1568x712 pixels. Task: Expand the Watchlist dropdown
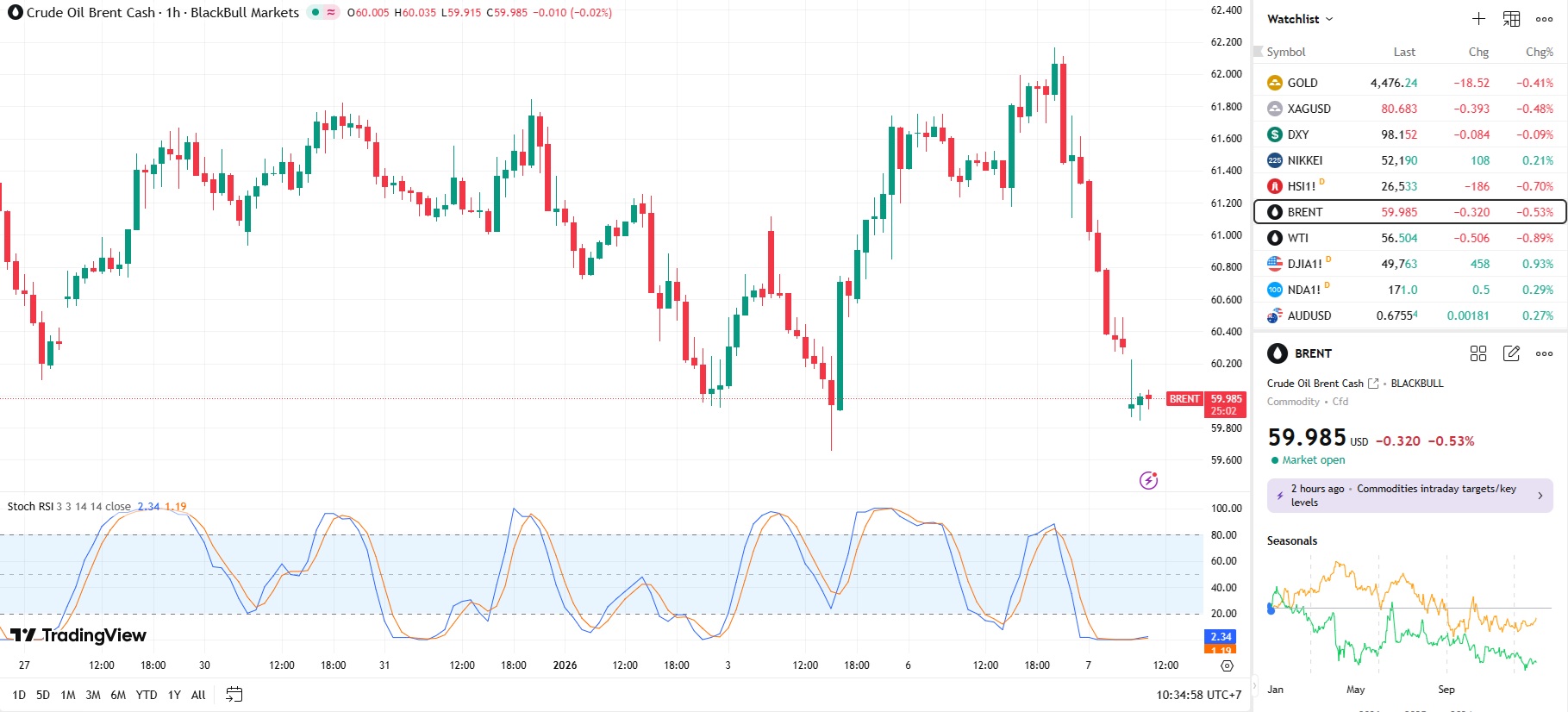1300,19
